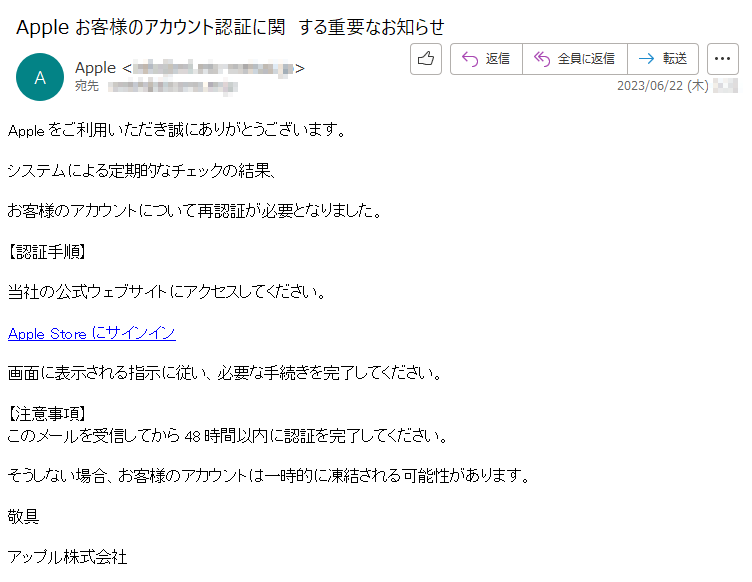This screenshot has height=582, width=752.
Task: Click the blurred recipient address after 宛先
Action: click(x=173, y=87)
